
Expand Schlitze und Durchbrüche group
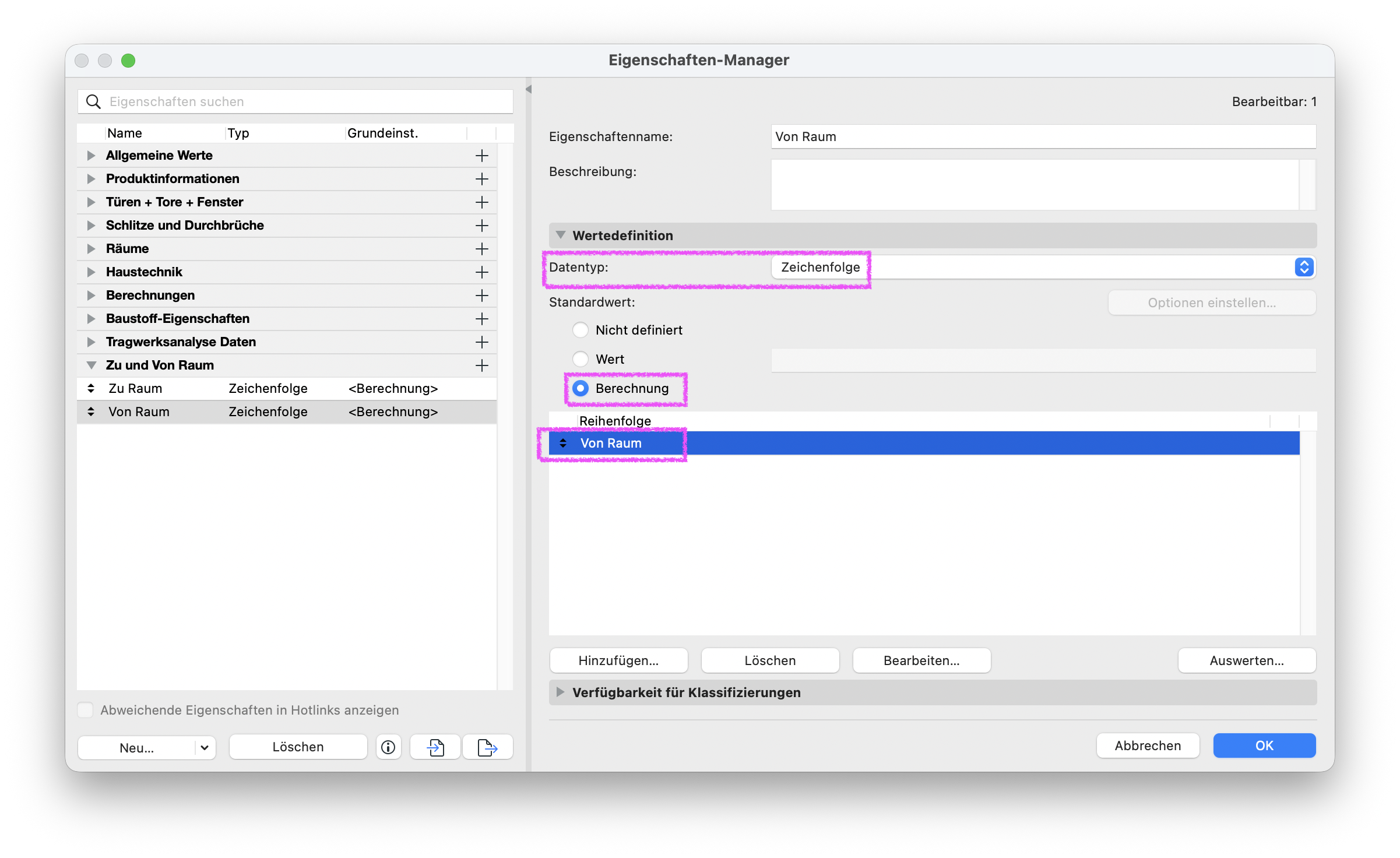(x=91, y=226)
